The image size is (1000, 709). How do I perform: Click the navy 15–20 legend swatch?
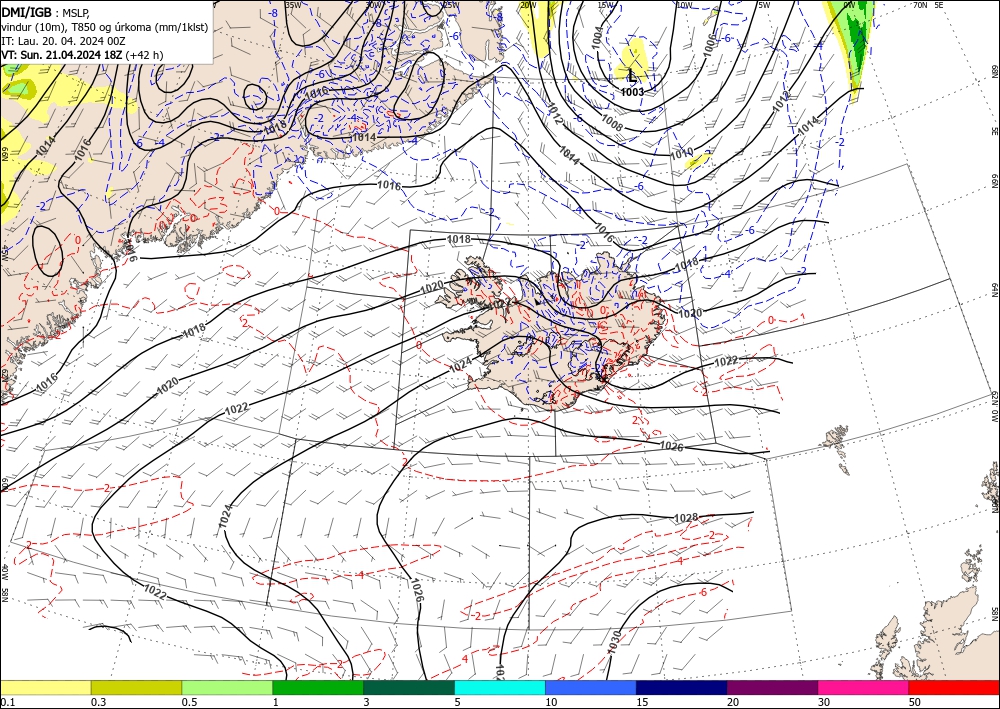coord(682,687)
